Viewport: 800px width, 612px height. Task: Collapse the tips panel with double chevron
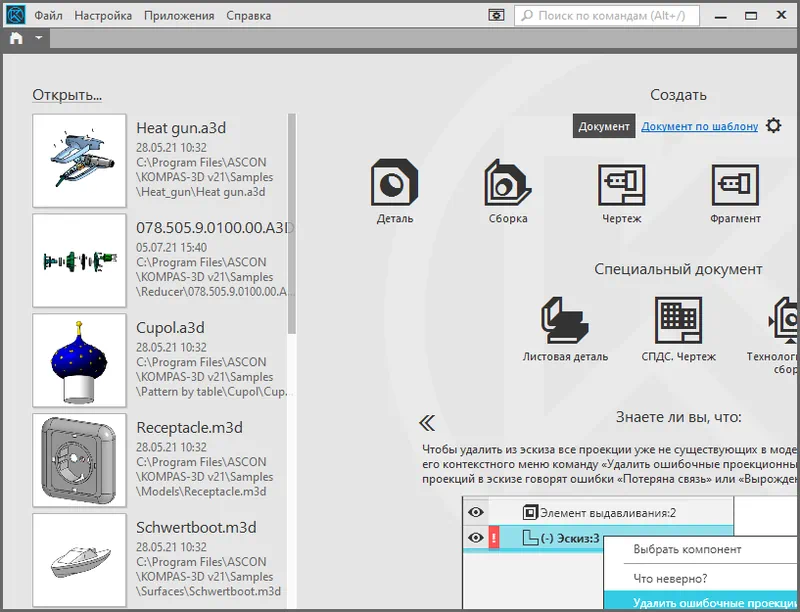427,423
